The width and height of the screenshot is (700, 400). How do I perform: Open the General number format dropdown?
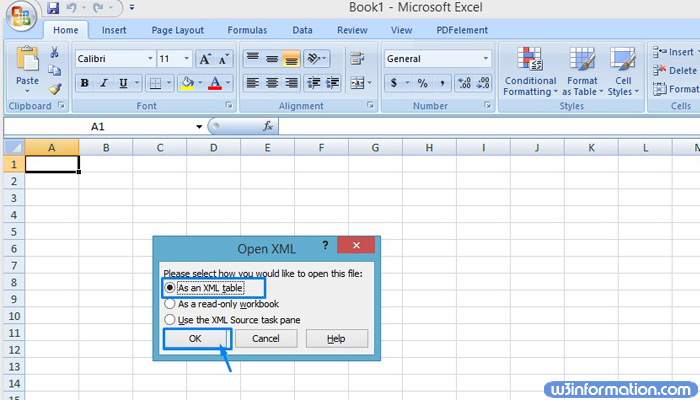(x=485, y=59)
